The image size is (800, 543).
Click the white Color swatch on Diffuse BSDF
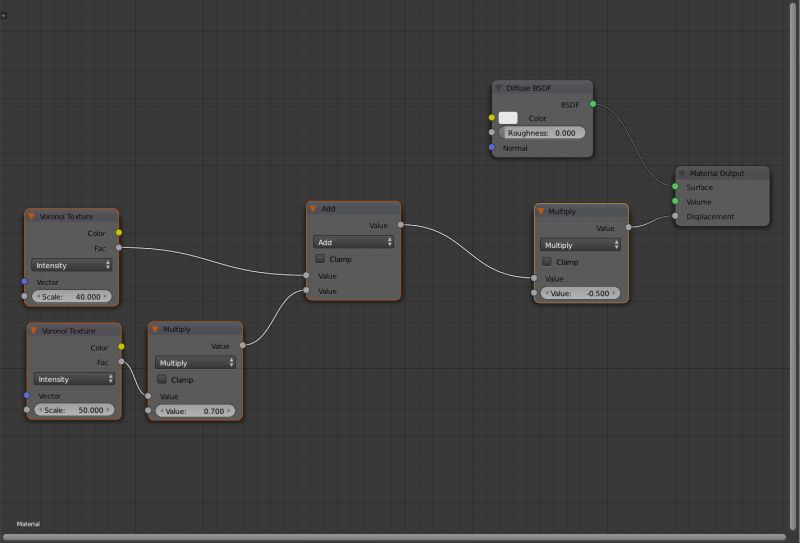pos(508,118)
